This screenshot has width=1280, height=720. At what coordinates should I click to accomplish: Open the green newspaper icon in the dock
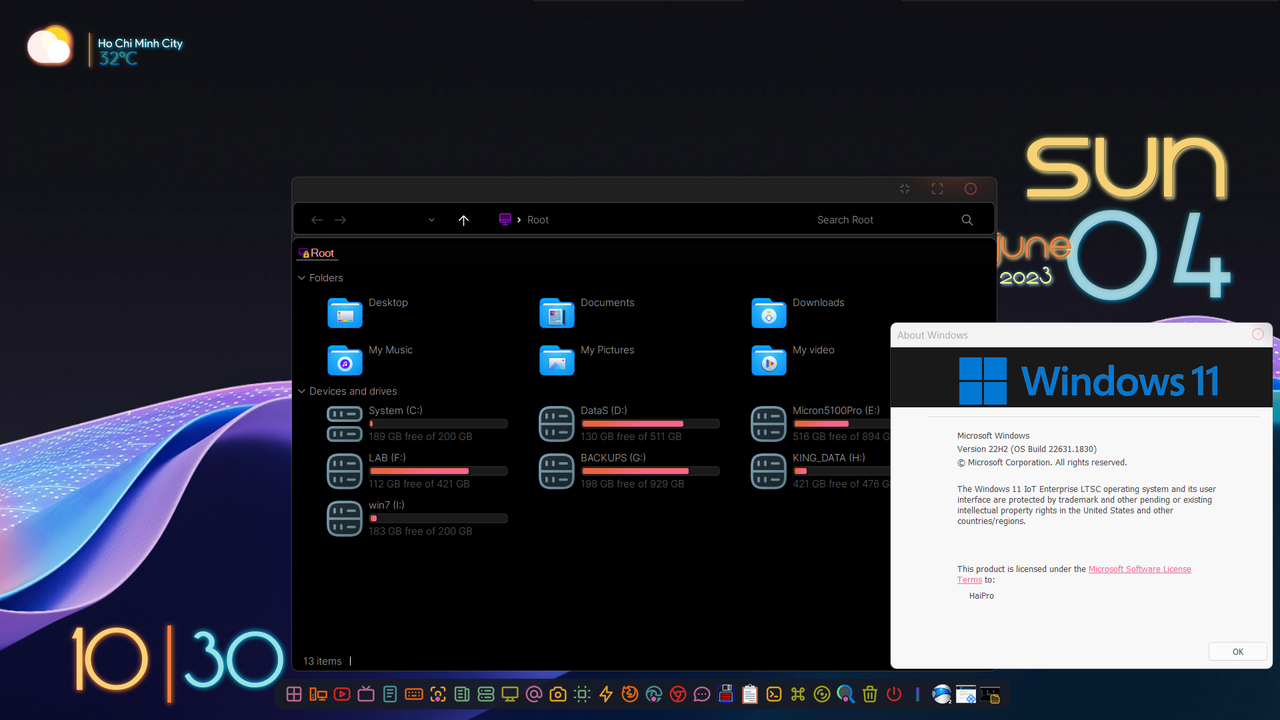(462, 694)
